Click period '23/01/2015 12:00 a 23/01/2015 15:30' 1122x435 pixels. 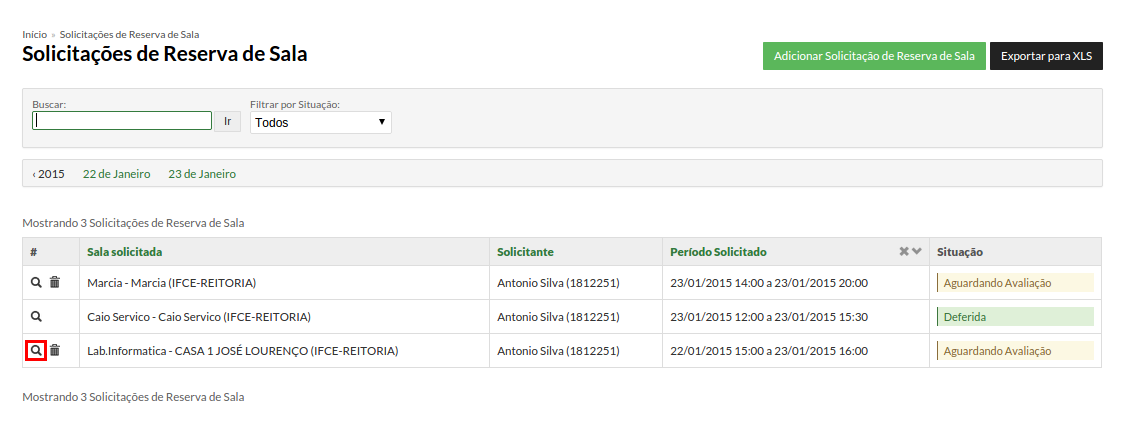[769, 316]
